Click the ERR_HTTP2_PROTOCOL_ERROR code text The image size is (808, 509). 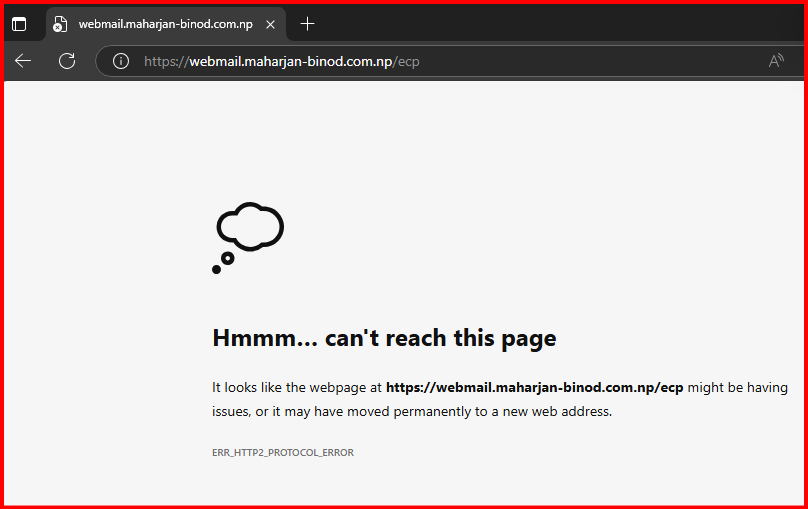point(283,453)
